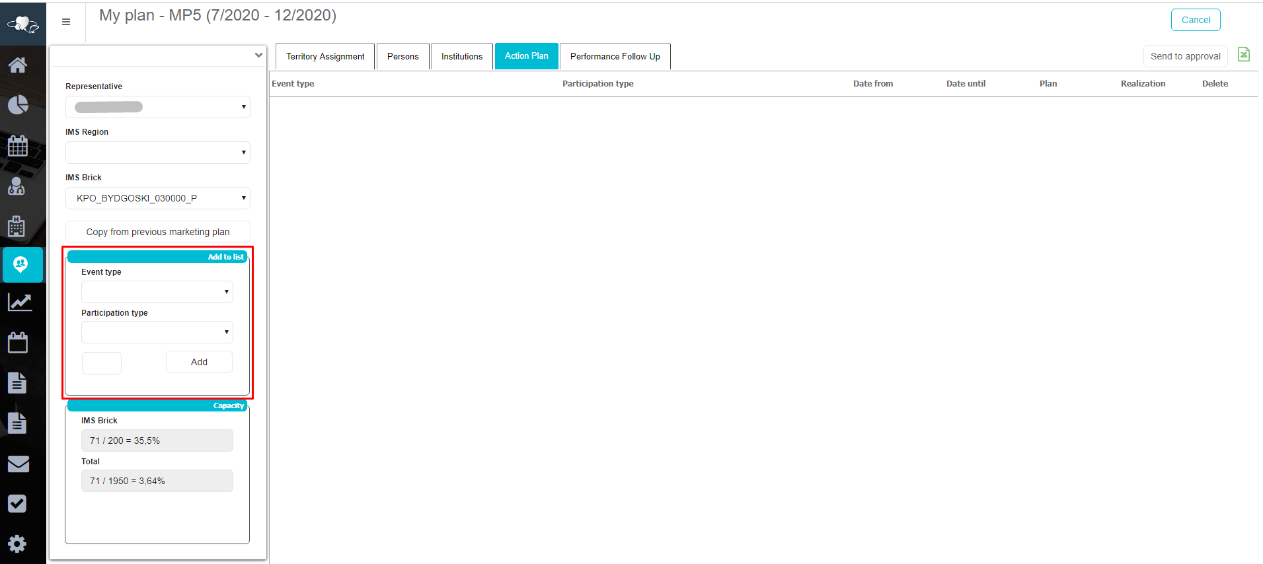This screenshot has height=564, width=1263.
Task: Open the Home icon in sidebar
Action: tap(17, 67)
